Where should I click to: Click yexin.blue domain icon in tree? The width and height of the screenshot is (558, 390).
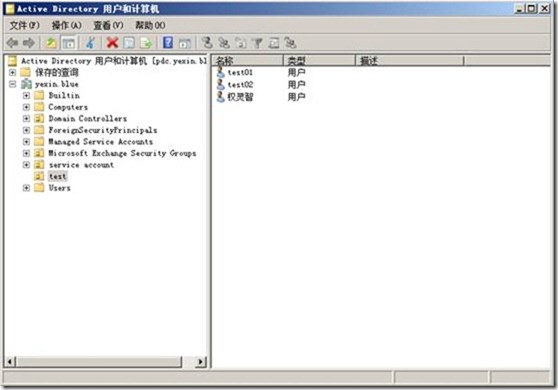[x=26, y=84]
